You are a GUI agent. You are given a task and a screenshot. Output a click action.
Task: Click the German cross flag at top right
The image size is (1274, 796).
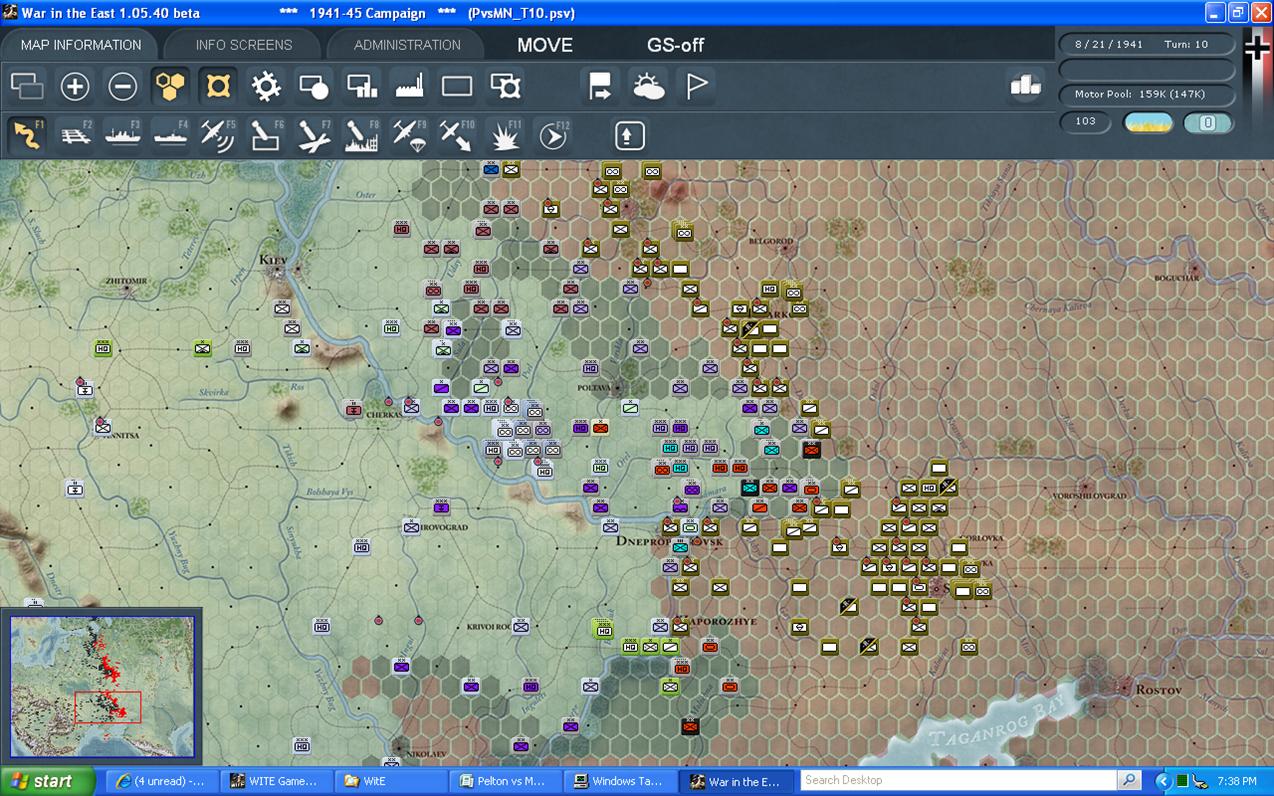click(x=1257, y=48)
